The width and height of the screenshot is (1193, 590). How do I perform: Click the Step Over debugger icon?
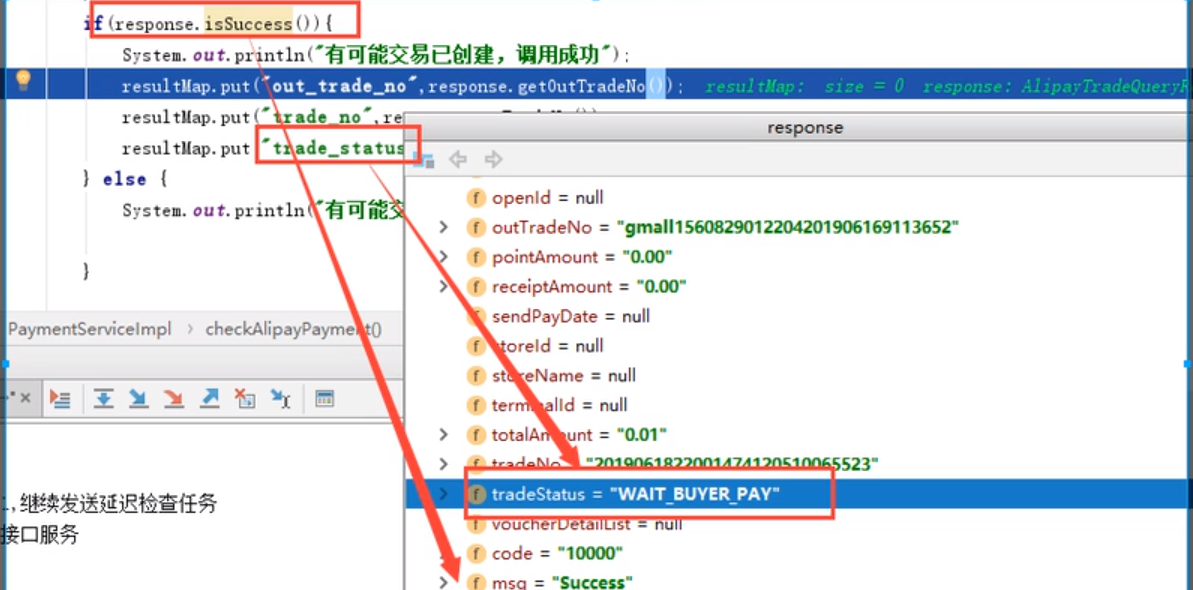(103, 398)
